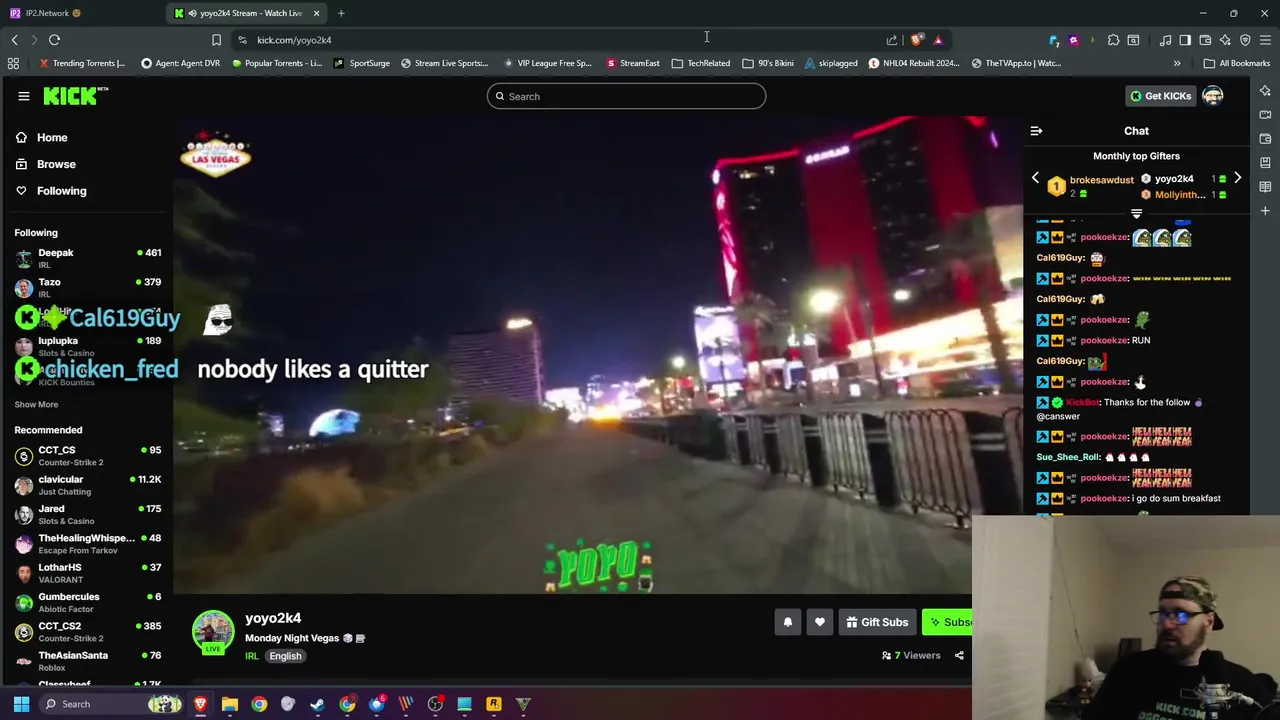
Task: Open user profile avatar menu
Action: tap(1213, 96)
